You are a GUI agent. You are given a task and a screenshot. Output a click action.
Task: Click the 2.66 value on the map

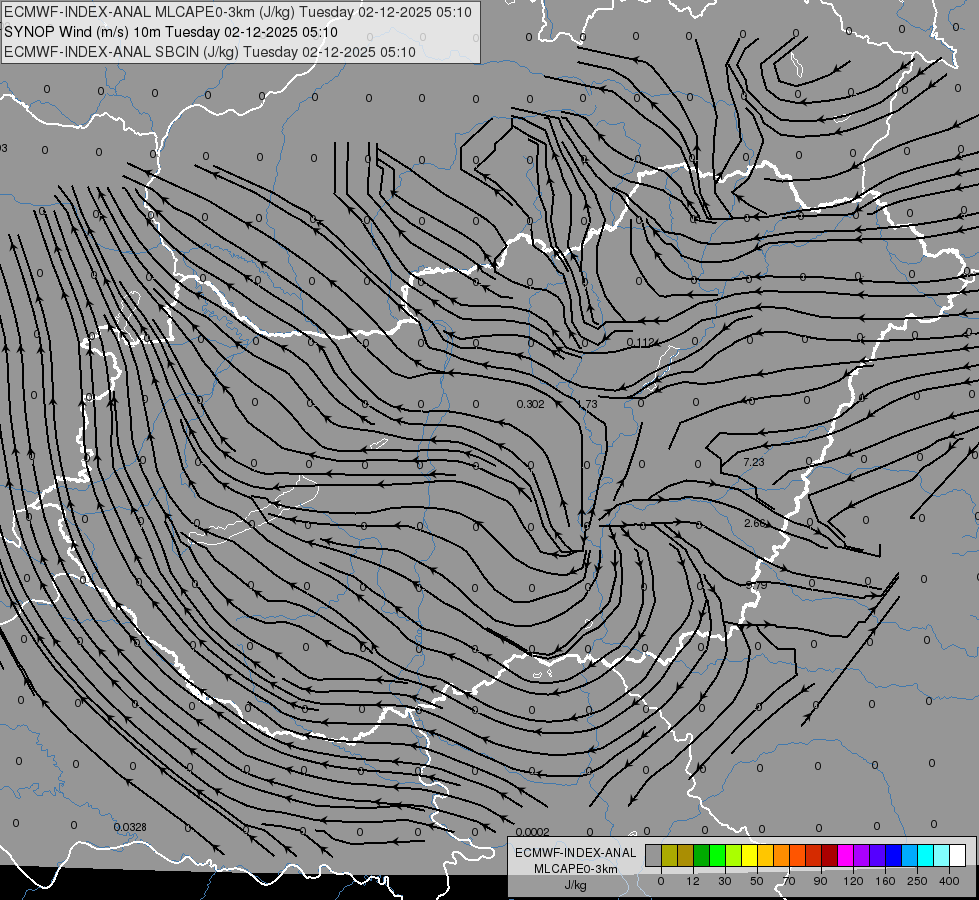point(755,523)
